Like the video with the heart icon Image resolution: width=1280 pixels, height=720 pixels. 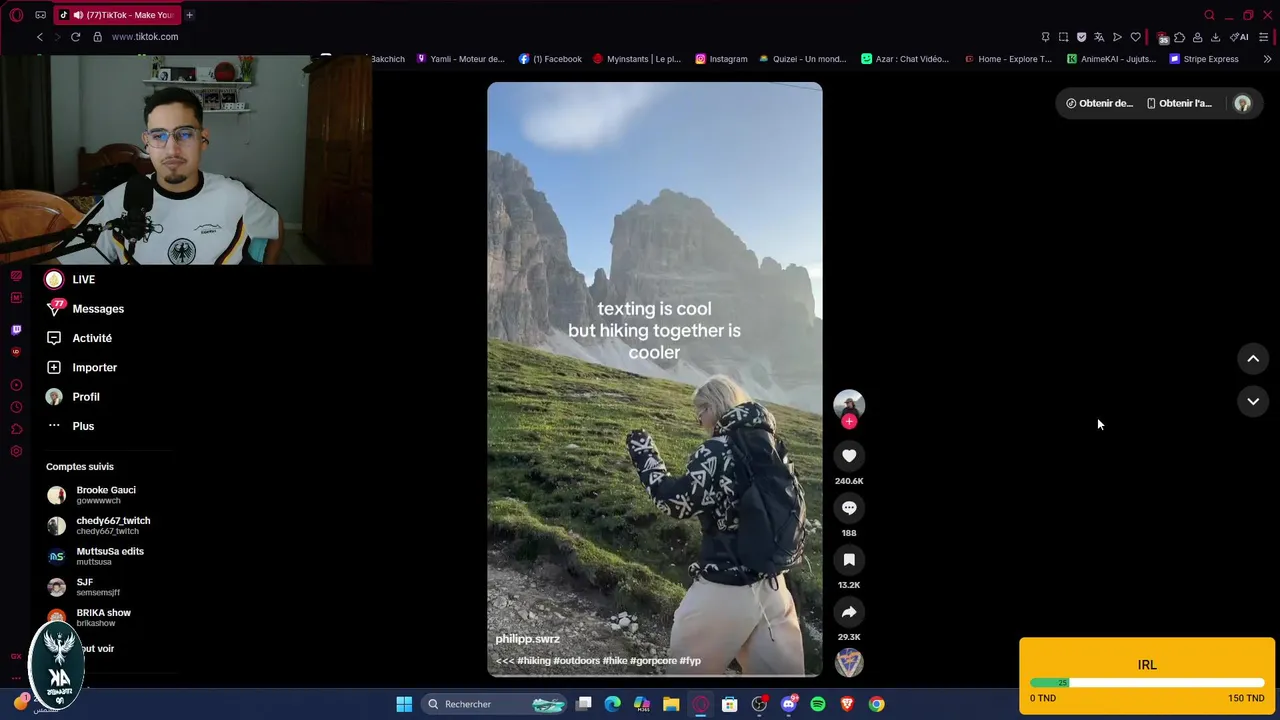[849, 456]
